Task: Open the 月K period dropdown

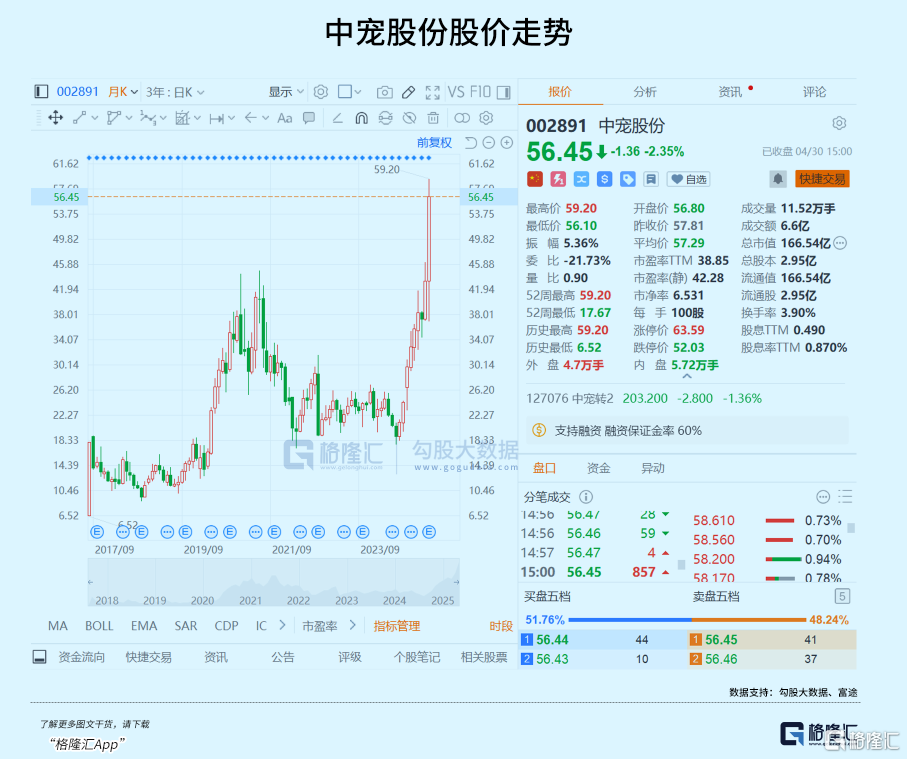Action: (123, 91)
